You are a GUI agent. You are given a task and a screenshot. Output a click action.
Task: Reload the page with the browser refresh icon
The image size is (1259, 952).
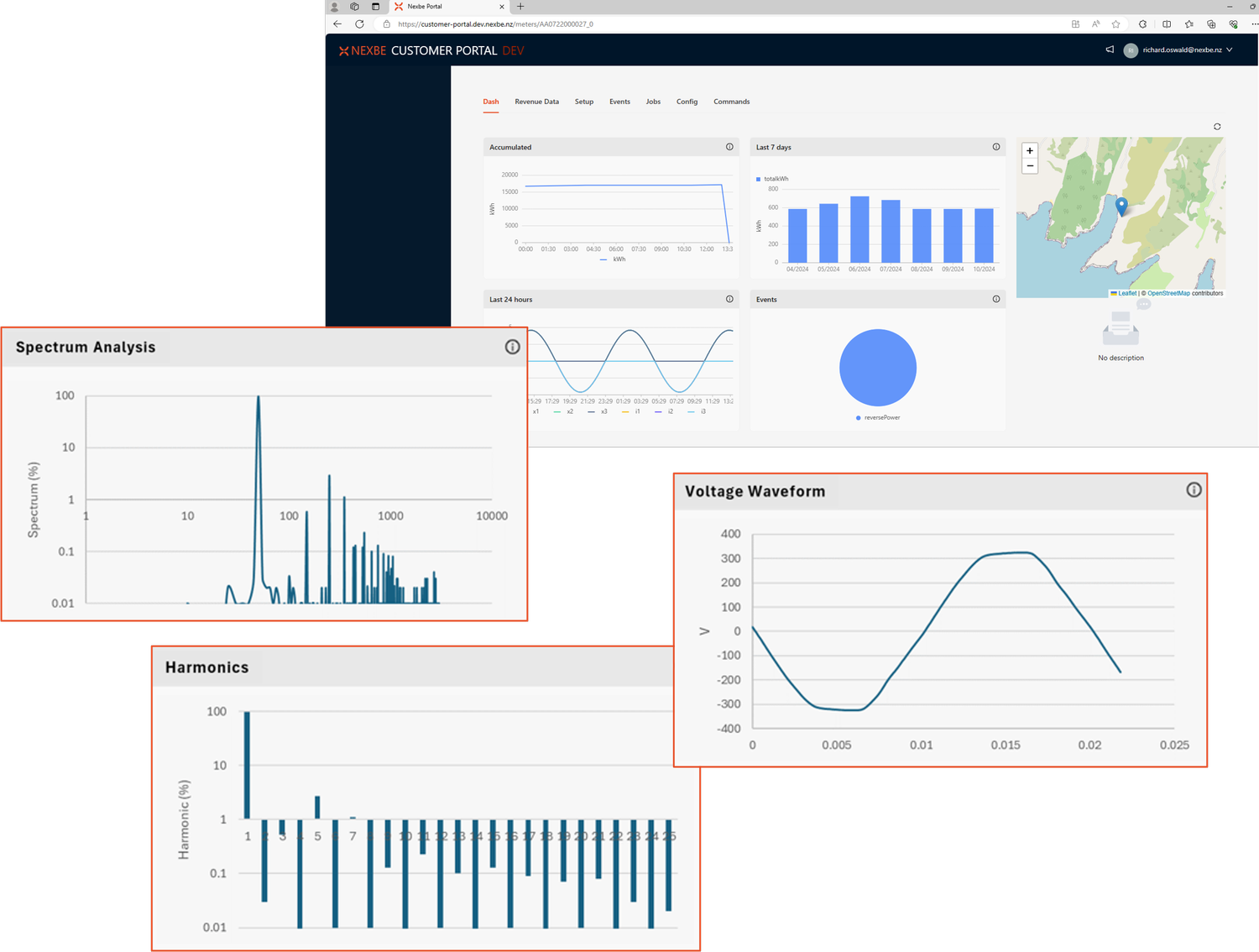(361, 24)
